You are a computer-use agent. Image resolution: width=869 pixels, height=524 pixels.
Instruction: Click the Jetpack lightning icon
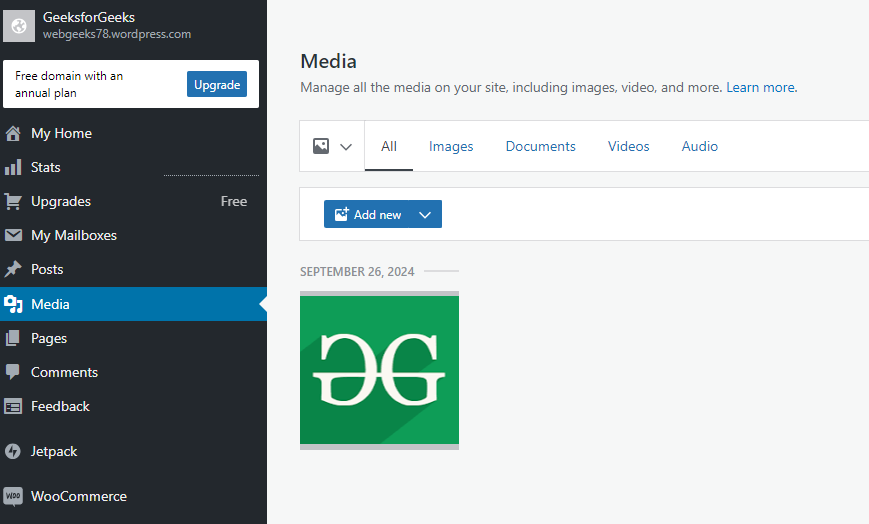pos(13,451)
